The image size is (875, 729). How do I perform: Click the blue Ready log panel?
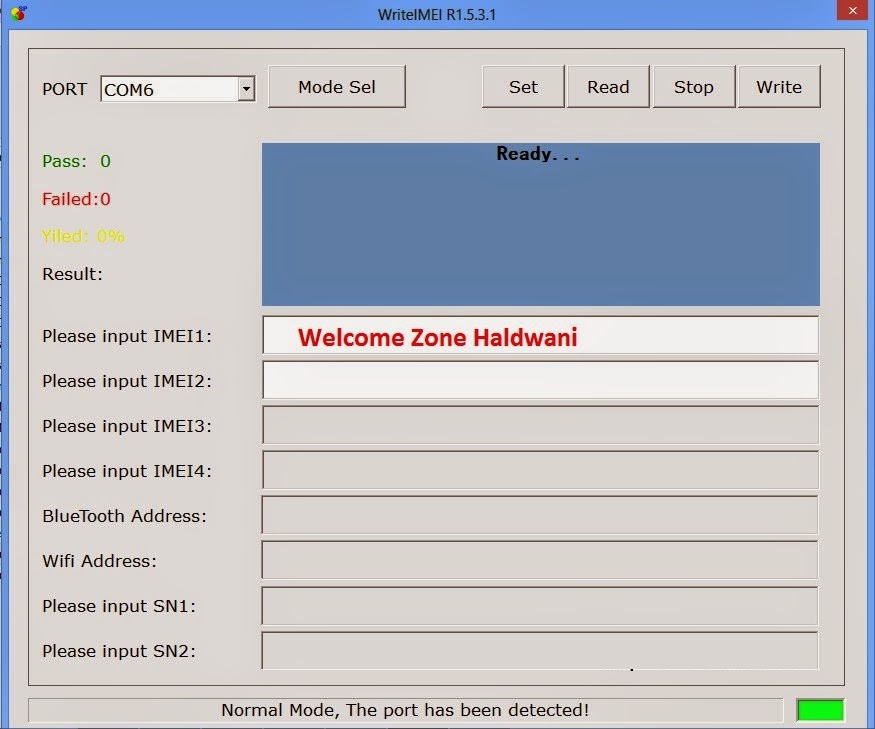pyautogui.click(x=541, y=224)
